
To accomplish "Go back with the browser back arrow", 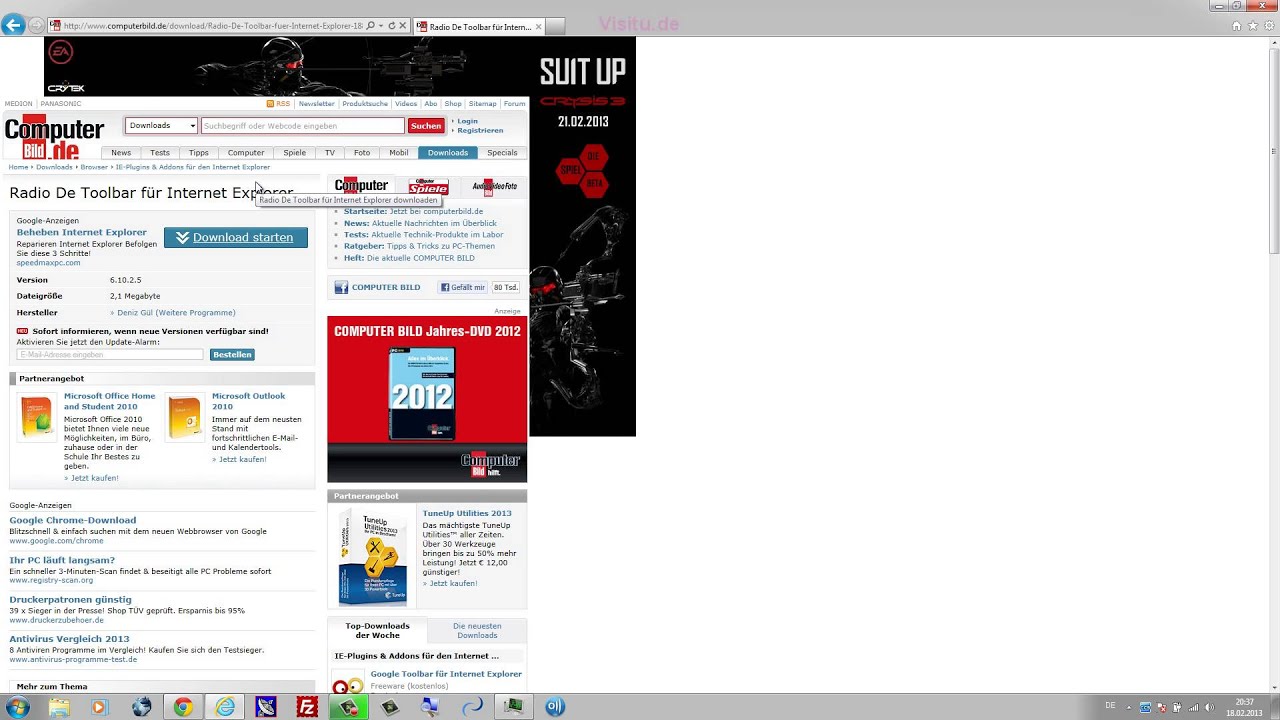I will pyautogui.click(x=13, y=25).
